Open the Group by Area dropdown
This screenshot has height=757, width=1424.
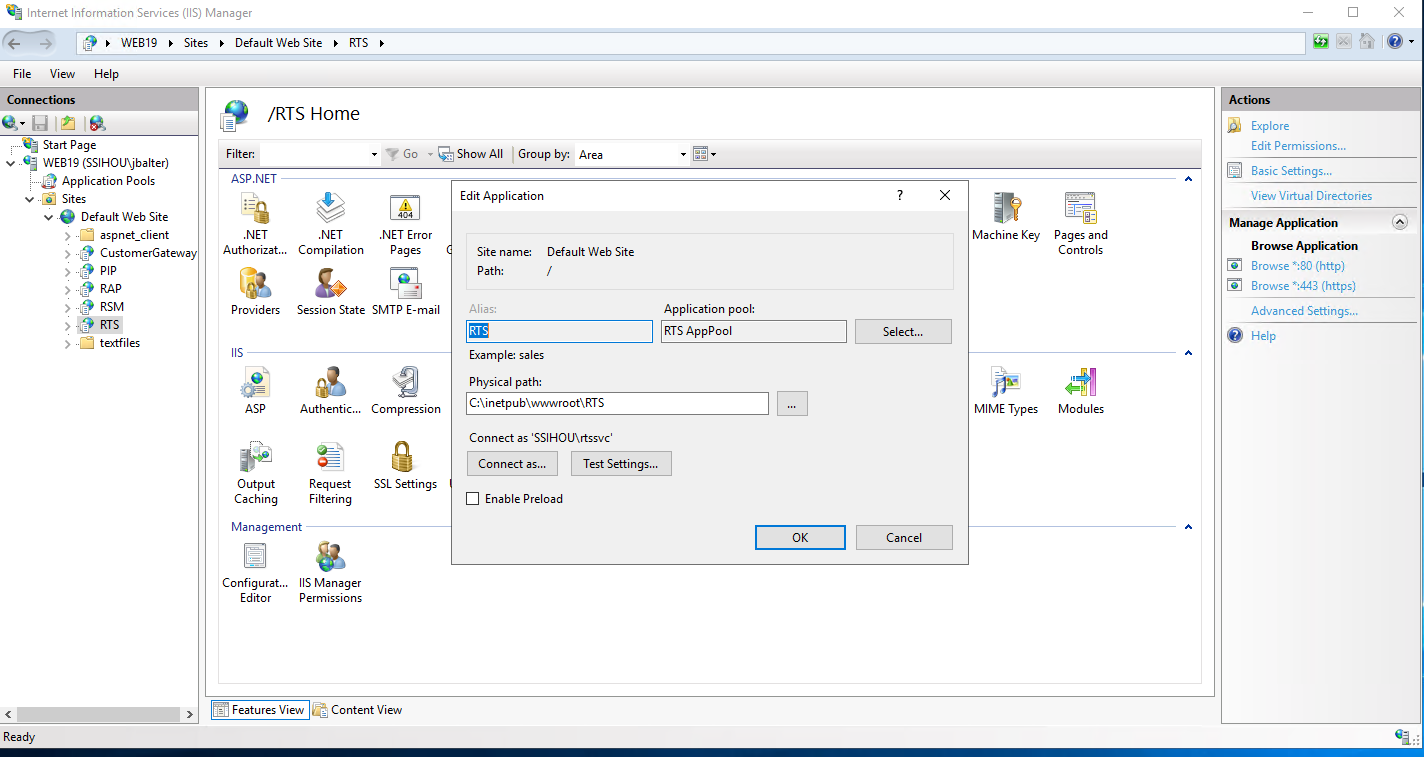683,154
